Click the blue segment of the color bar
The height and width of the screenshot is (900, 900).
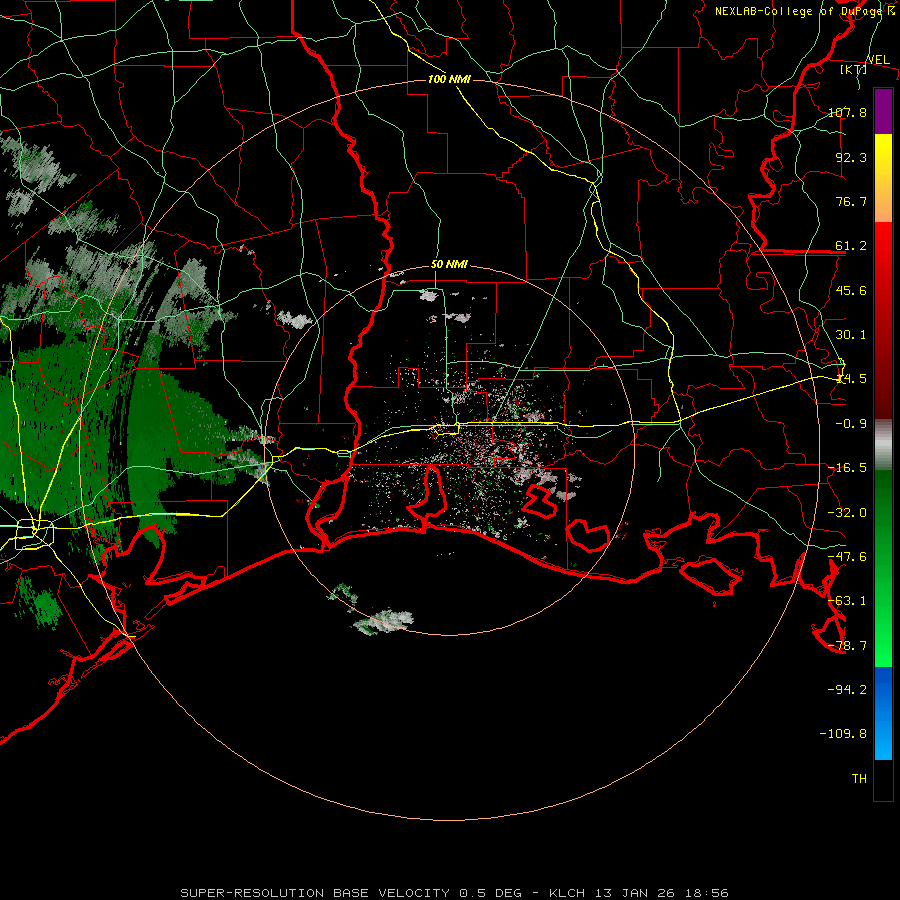click(883, 713)
